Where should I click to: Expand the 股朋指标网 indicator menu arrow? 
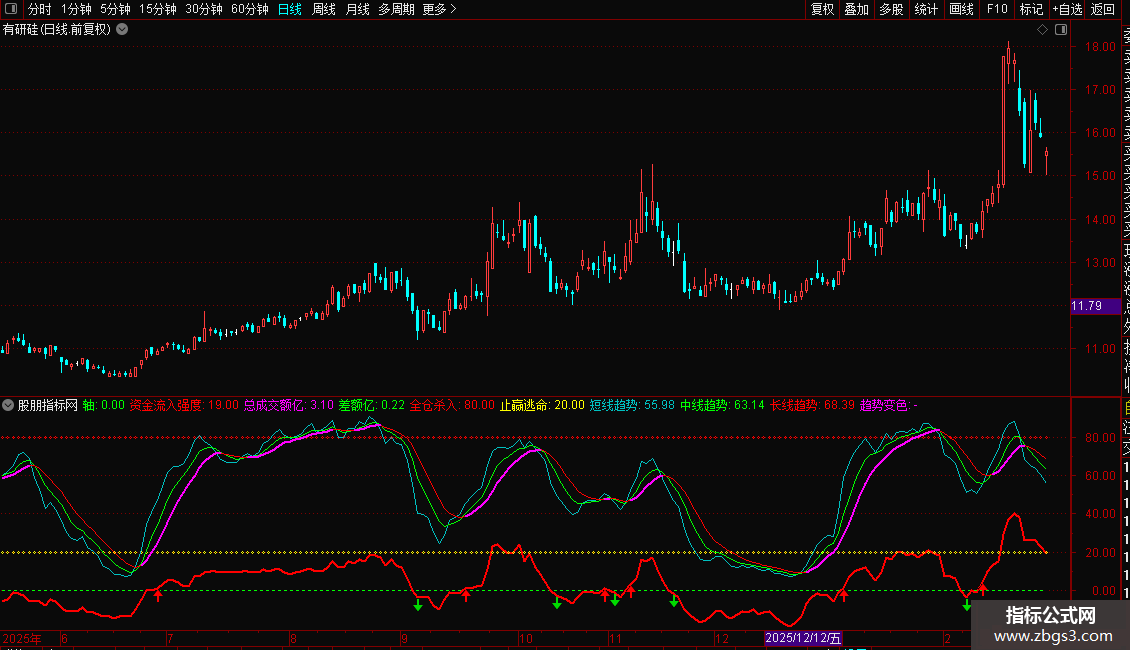[9, 405]
